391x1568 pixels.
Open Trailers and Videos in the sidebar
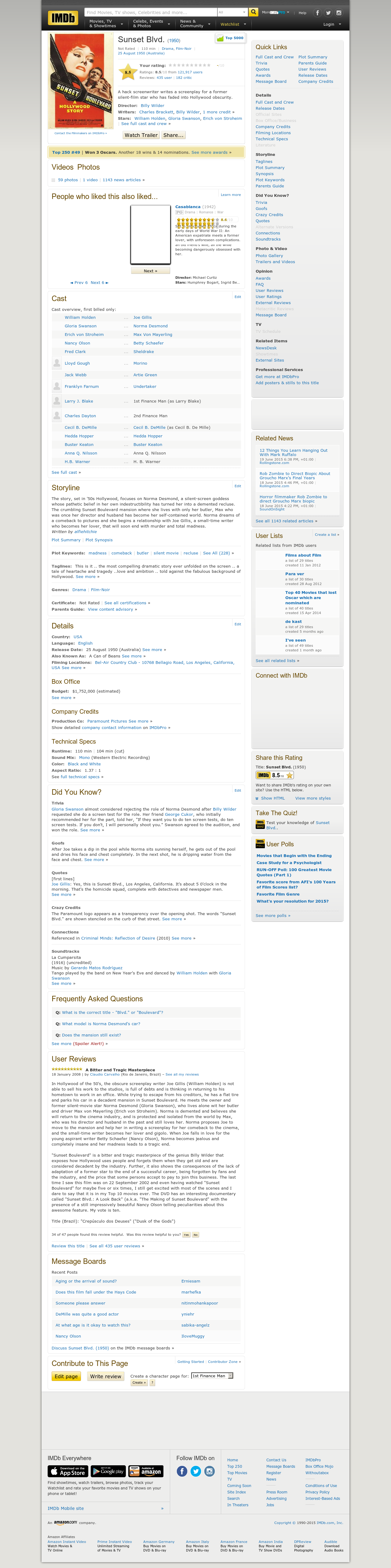coord(275,262)
